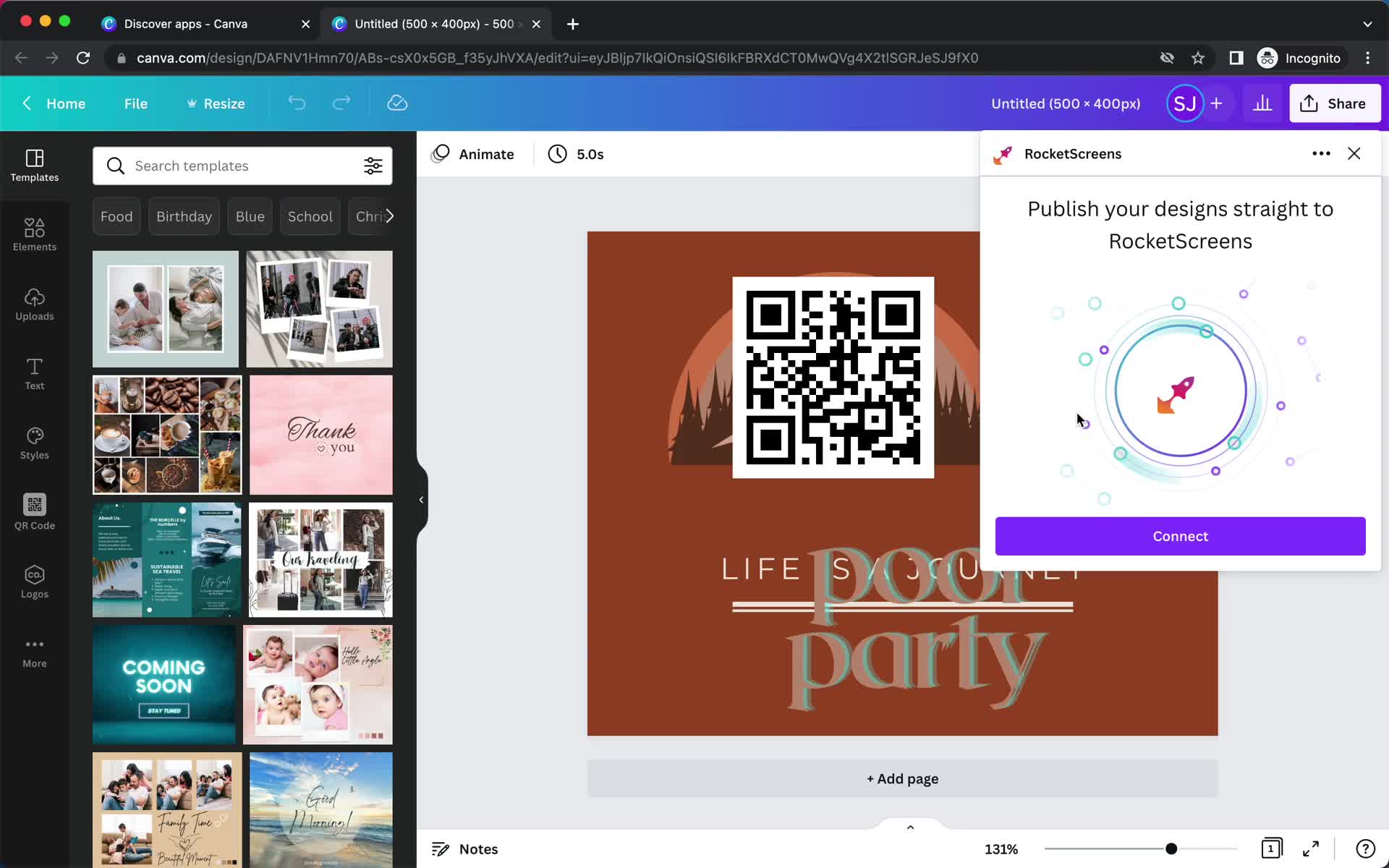The width and height of the screenshot is (1389, 868).
Task: Switch to Discover apps - Canva tab
Action: [x=186, y=24]
